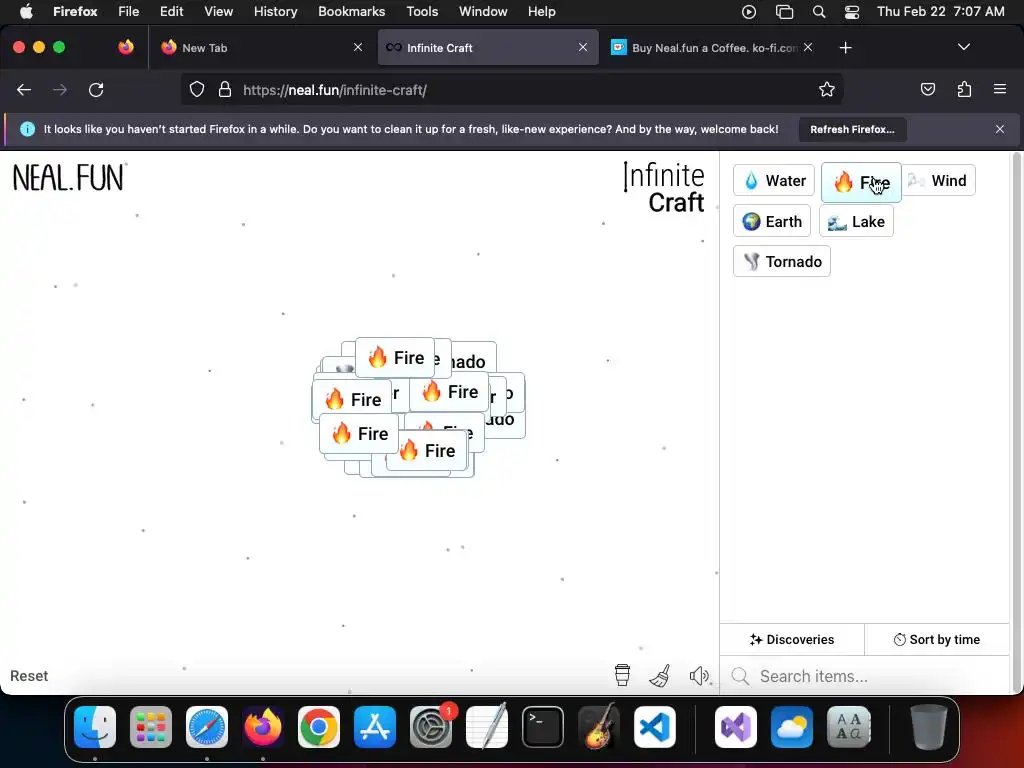This screenshot has width=1024, height=768.
Task: Open the Discoveries filter
Action: click(792, 639)
